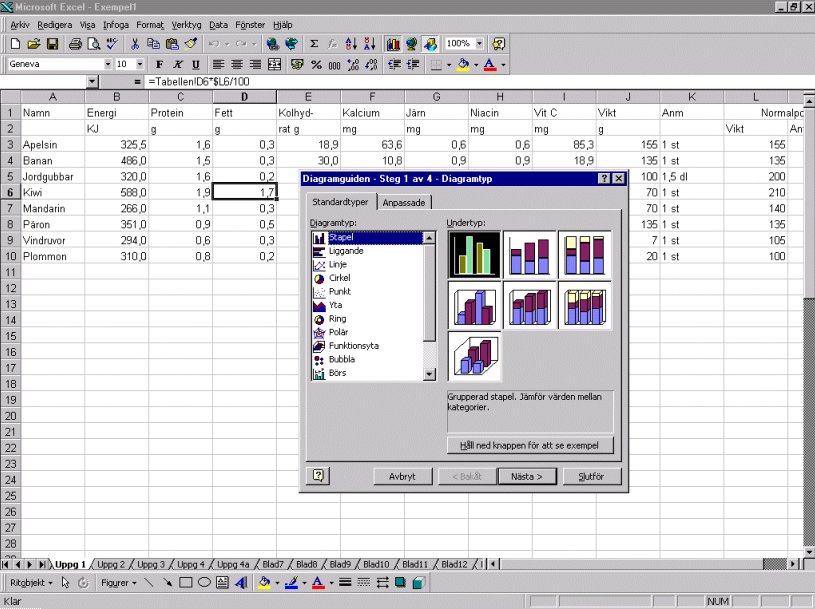Screen dimensions: 815x609
Task: Select the Cirkel chart type
Action: [340, 278]
